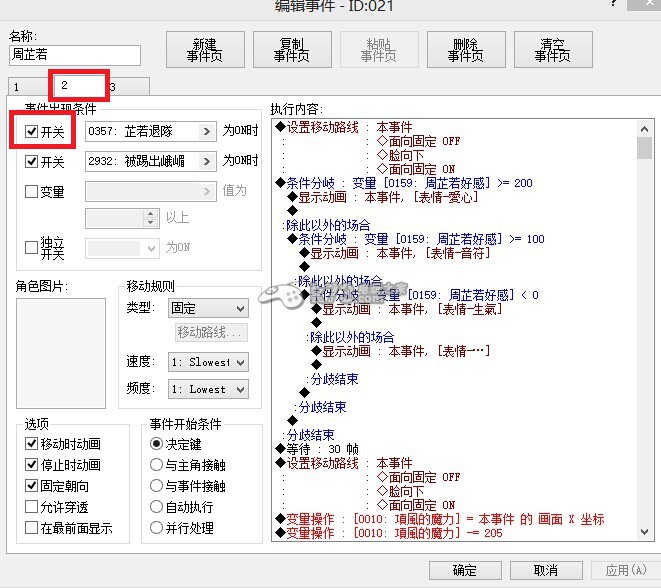Enable the 变量 condition checkbox
This screenshot has width=661, height=588.
pos(32,192)
